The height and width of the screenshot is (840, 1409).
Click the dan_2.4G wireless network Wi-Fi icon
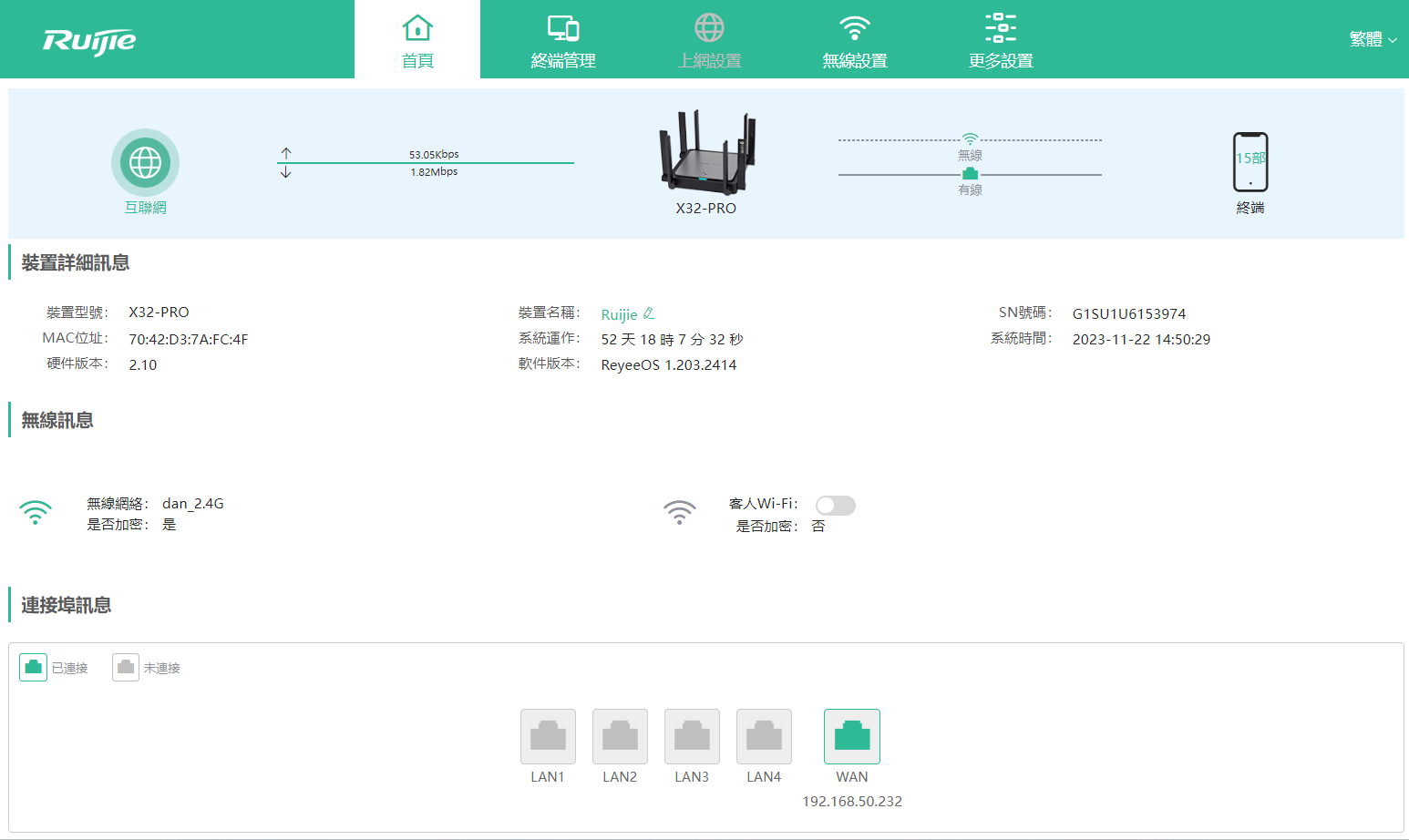click(x=36, y=512)
